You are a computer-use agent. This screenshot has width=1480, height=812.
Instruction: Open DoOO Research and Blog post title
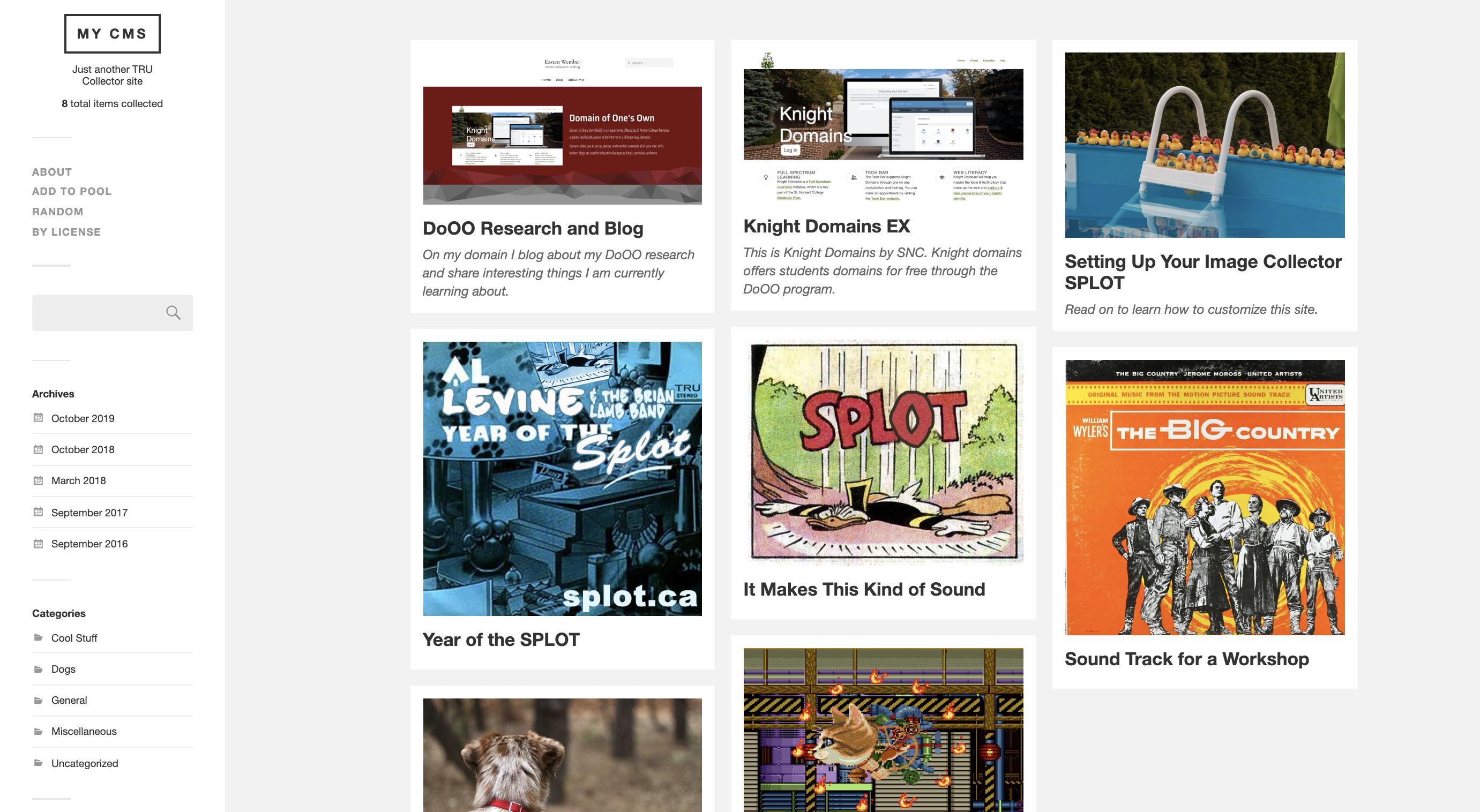533,228
